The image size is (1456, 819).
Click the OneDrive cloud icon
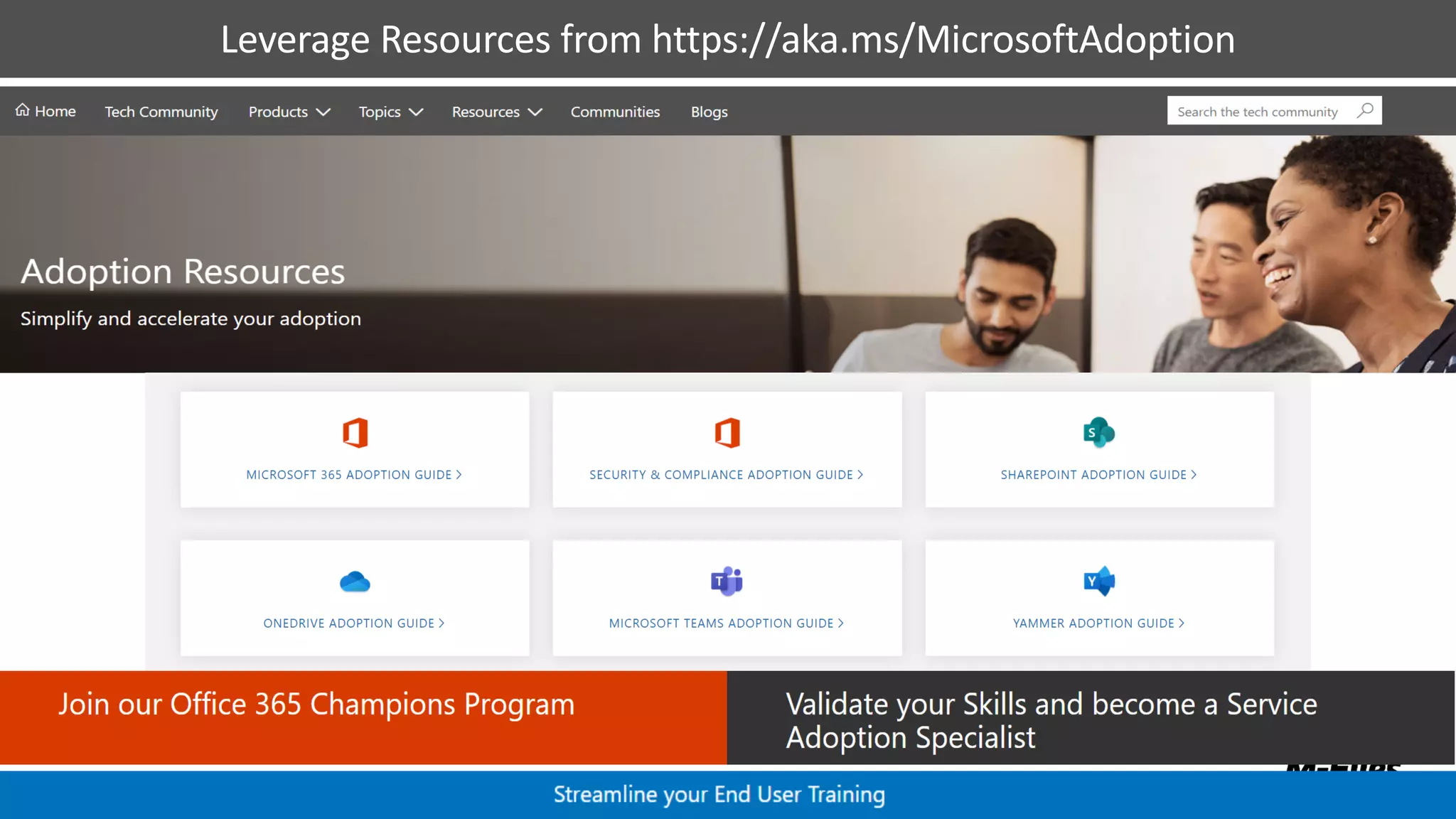355,582
